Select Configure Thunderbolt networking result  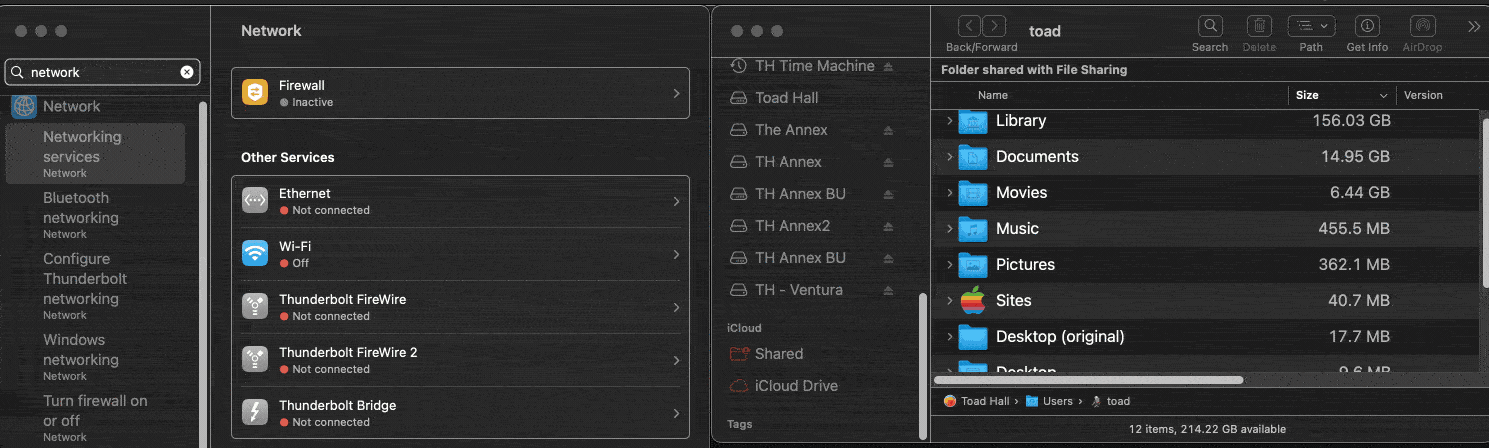click(95, 285)
